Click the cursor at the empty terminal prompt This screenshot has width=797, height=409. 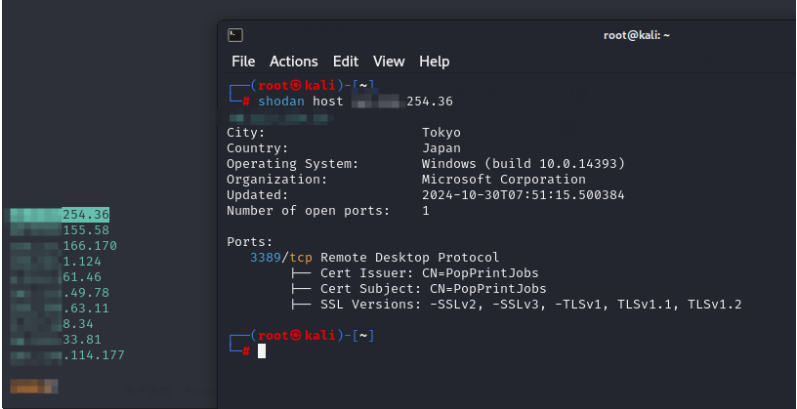pyautogui.click(x=261, y=351)
